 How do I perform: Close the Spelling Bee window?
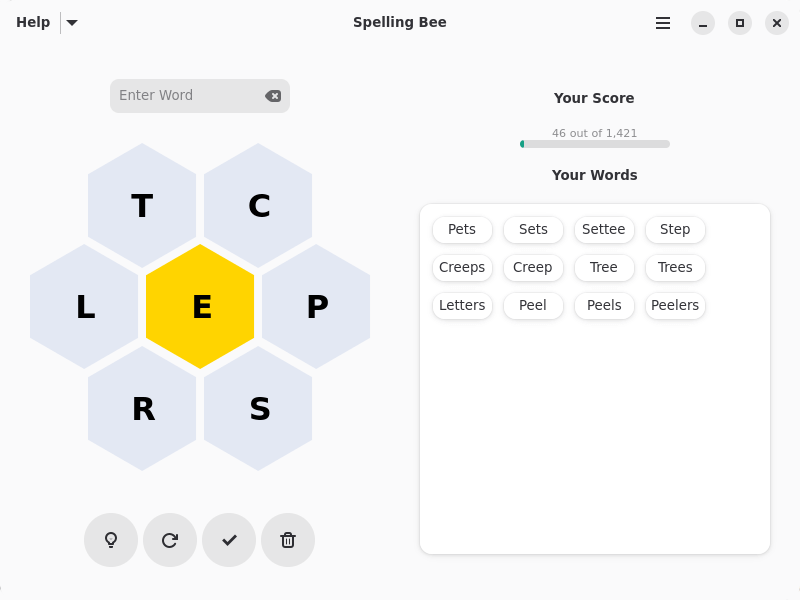coord(777,23)
